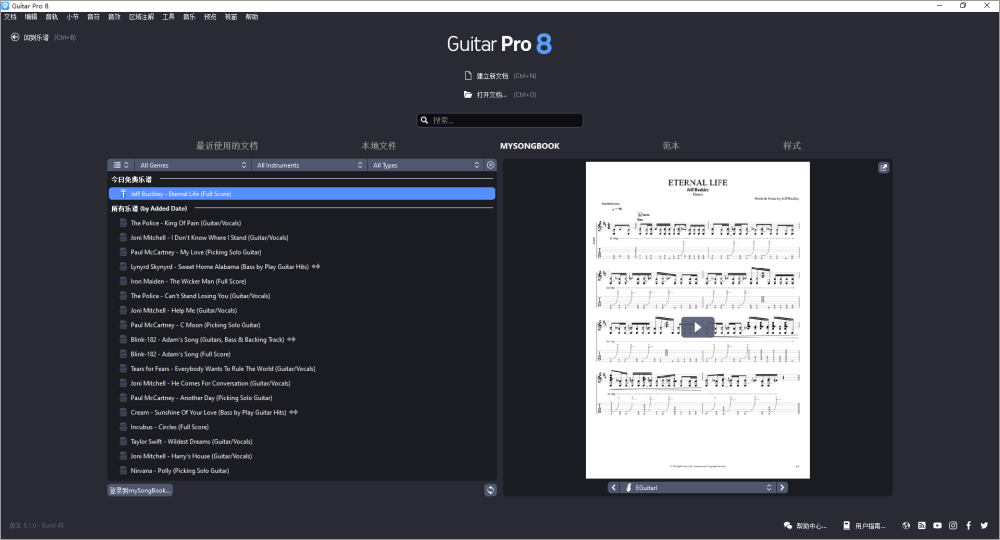Screen dimensions: 1000x540
Task: Click the 登录到mySongBook button
Action: coord(140,490)
